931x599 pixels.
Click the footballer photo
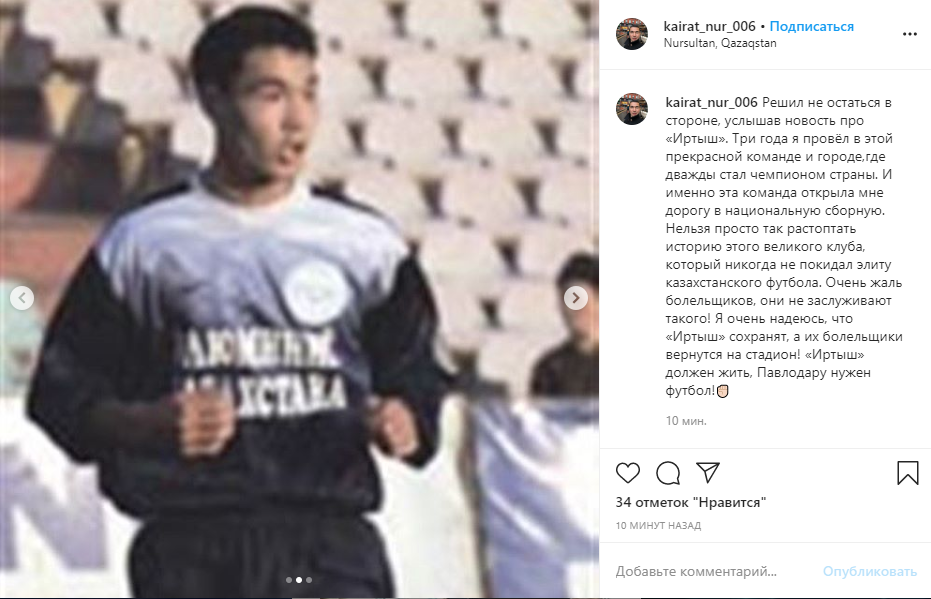click(x=299, y=299)
